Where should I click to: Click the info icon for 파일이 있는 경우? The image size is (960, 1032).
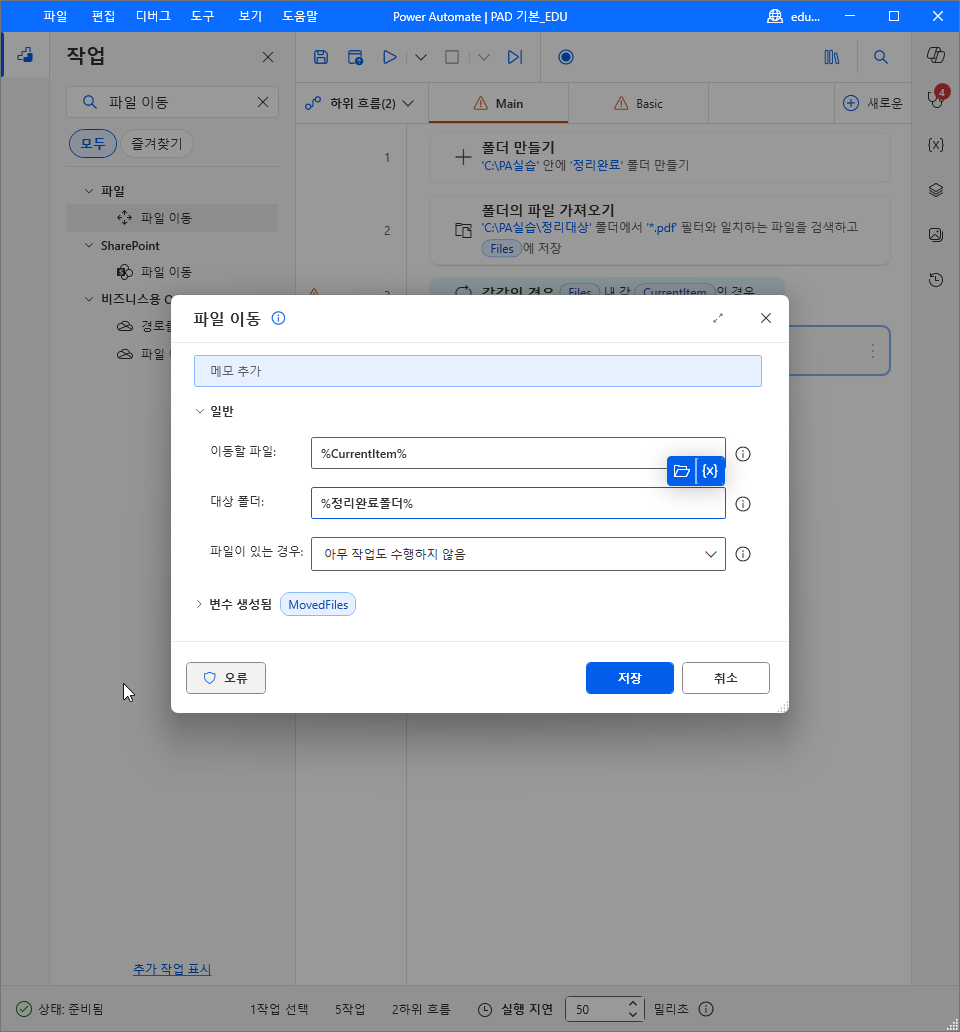pos(743,554)
